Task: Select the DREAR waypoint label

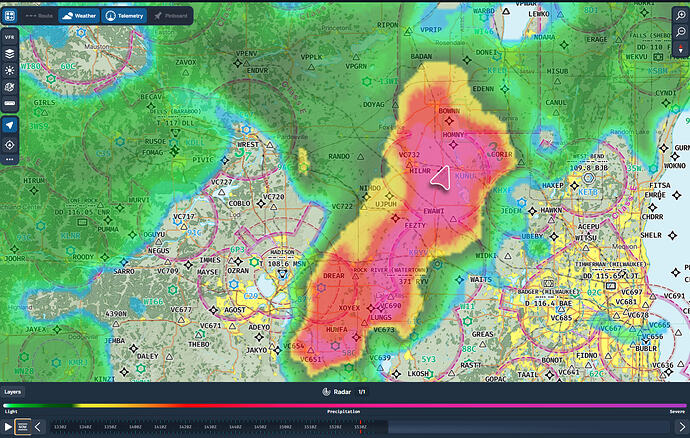Action: point(334,276)
